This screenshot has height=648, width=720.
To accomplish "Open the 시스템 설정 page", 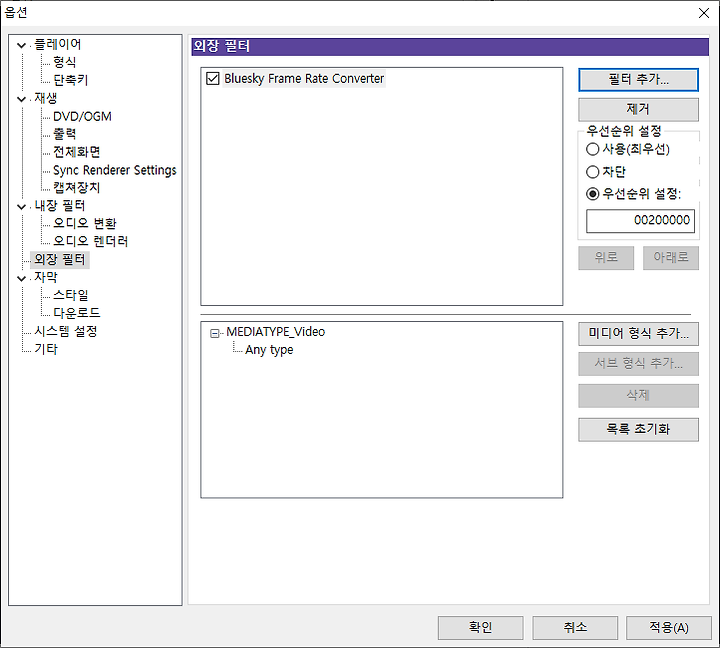I will click(66, 331).
